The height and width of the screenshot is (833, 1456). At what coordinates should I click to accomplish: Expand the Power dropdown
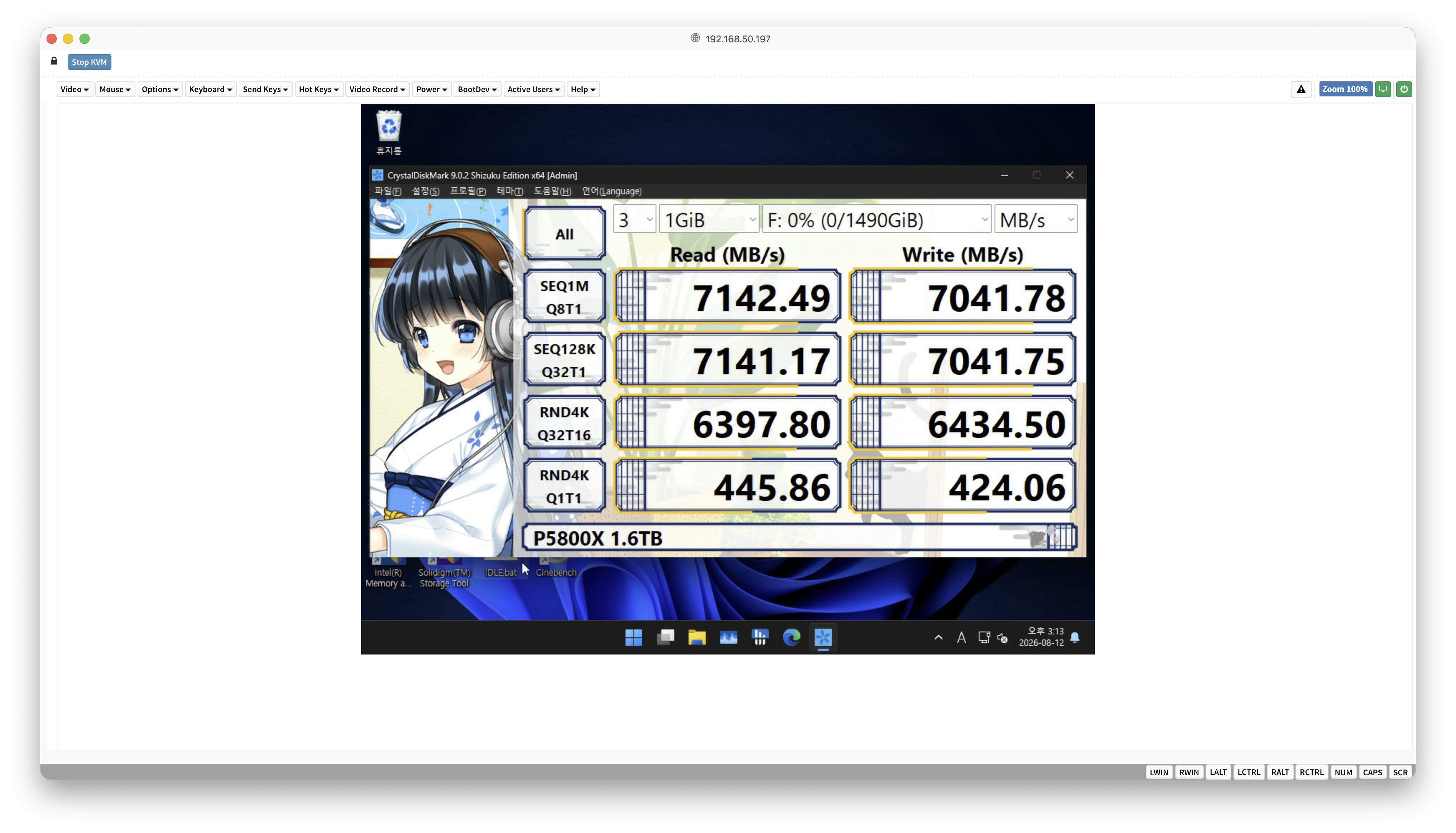tap(431, 89)
